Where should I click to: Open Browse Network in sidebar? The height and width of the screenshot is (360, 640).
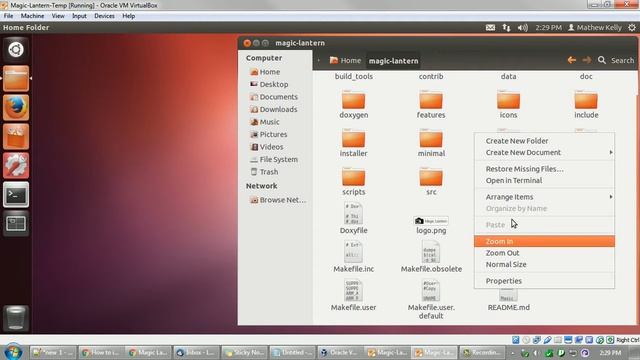point(278,200)
